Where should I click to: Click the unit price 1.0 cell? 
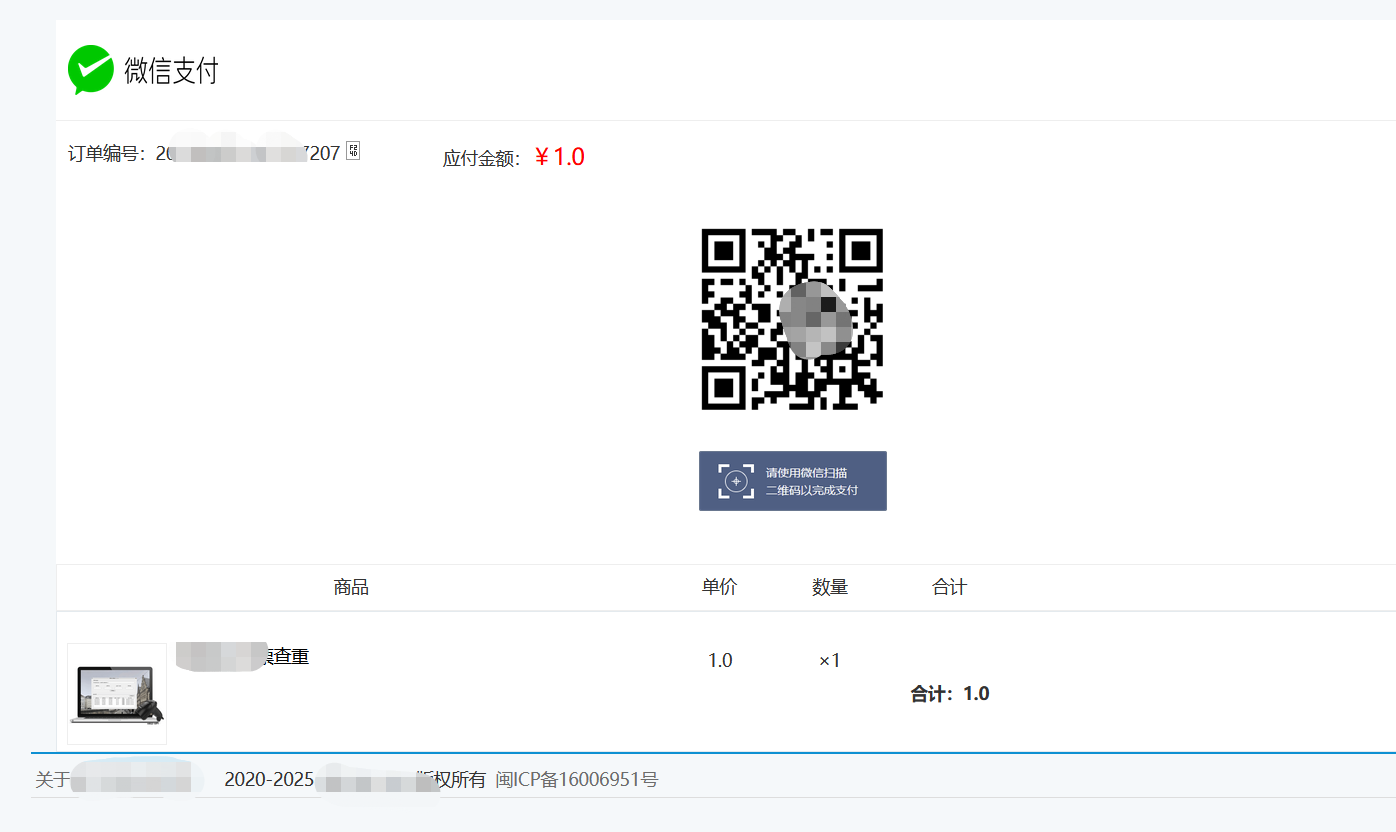pyautogui.click(x=720, y=660)
